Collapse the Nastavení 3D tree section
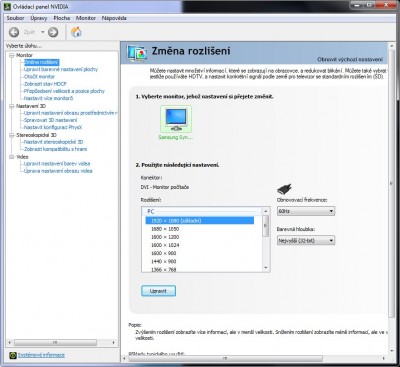Image resolution: width=400 pixels, height=367 pixels. tap(12, 106)
